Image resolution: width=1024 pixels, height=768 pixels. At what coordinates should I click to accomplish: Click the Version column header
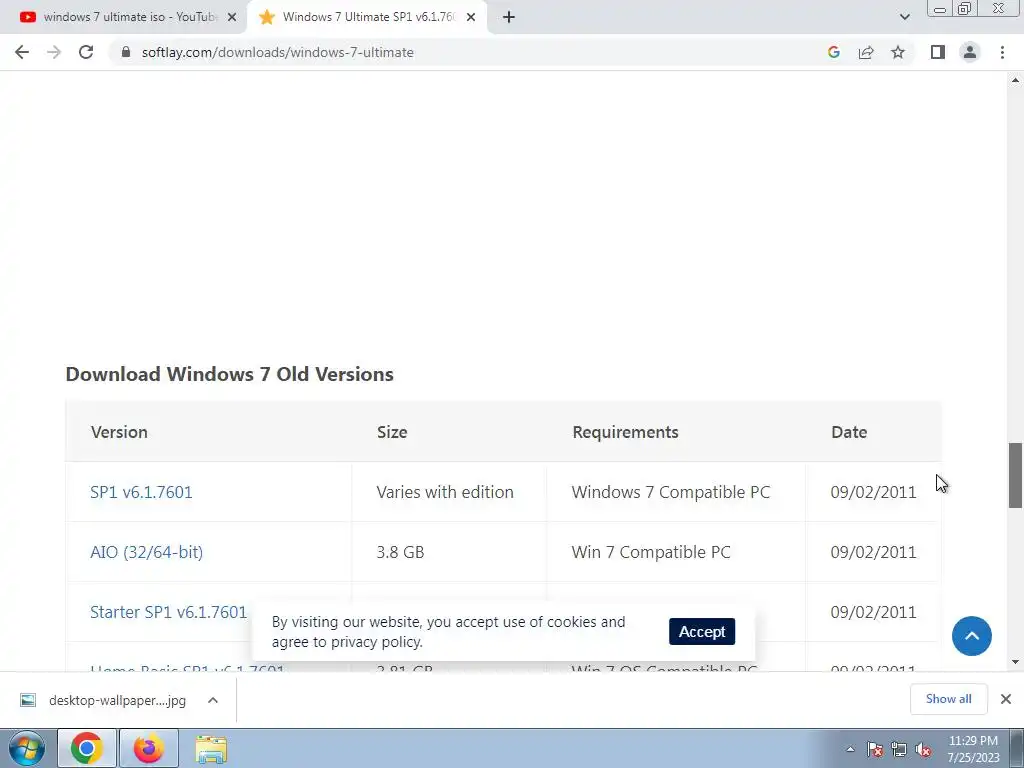[119, 432]
